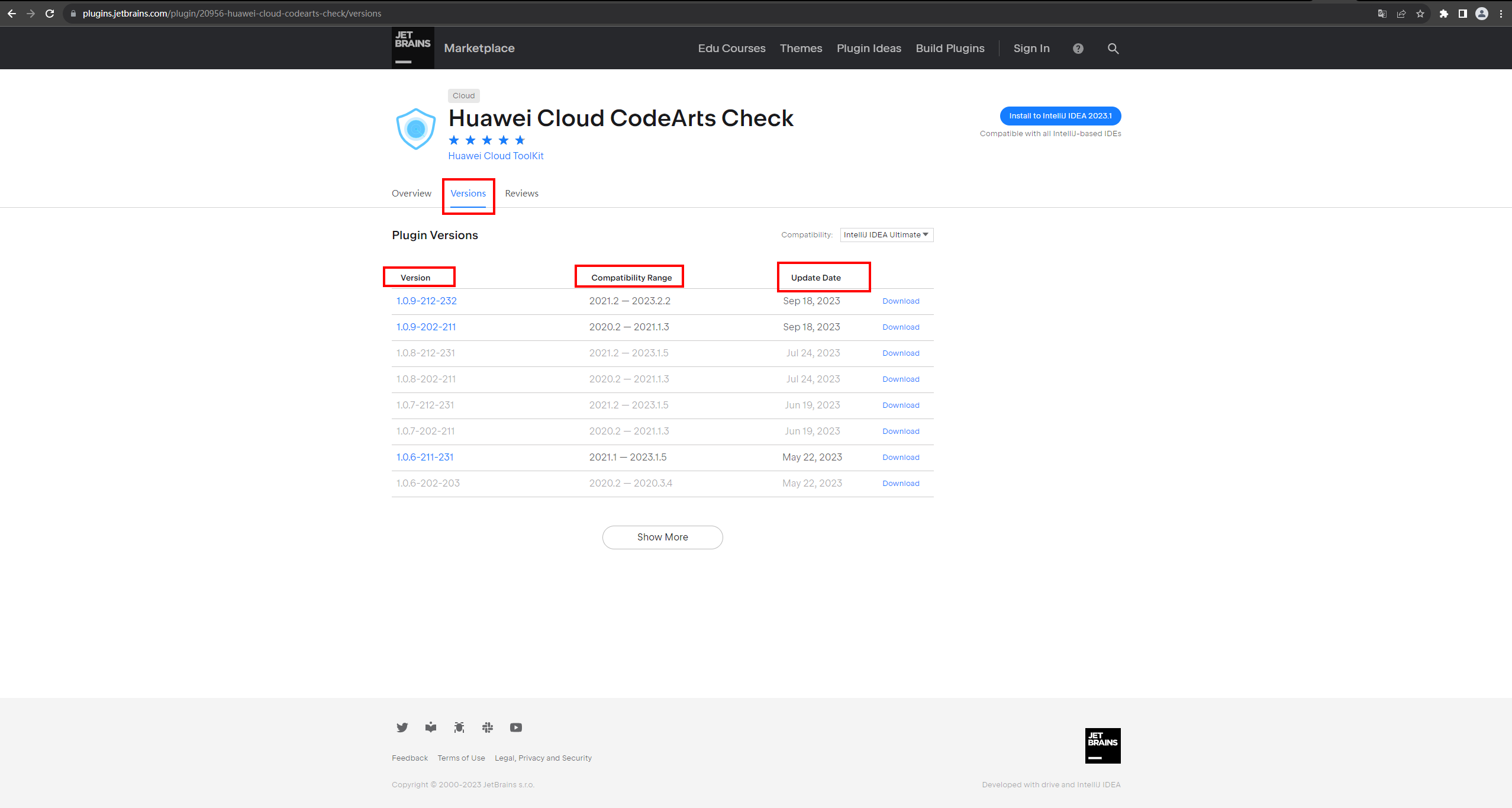
Task: Open browser extensions puzzle icon
Action: point(1443,14)
